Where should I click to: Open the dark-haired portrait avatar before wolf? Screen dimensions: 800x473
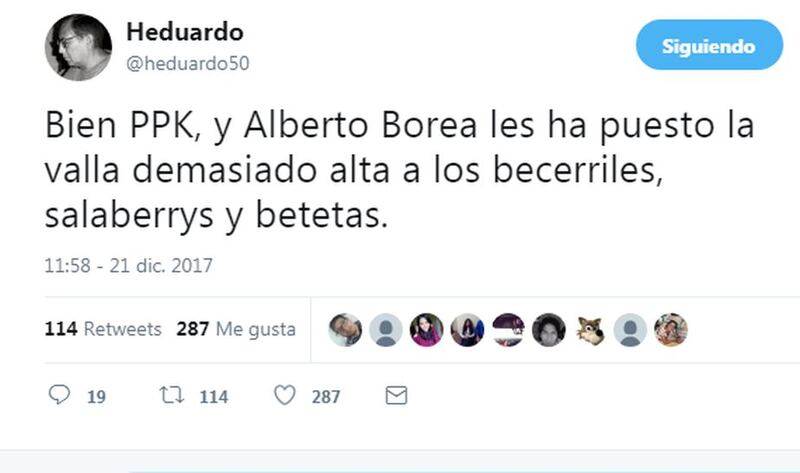[549, 330]
